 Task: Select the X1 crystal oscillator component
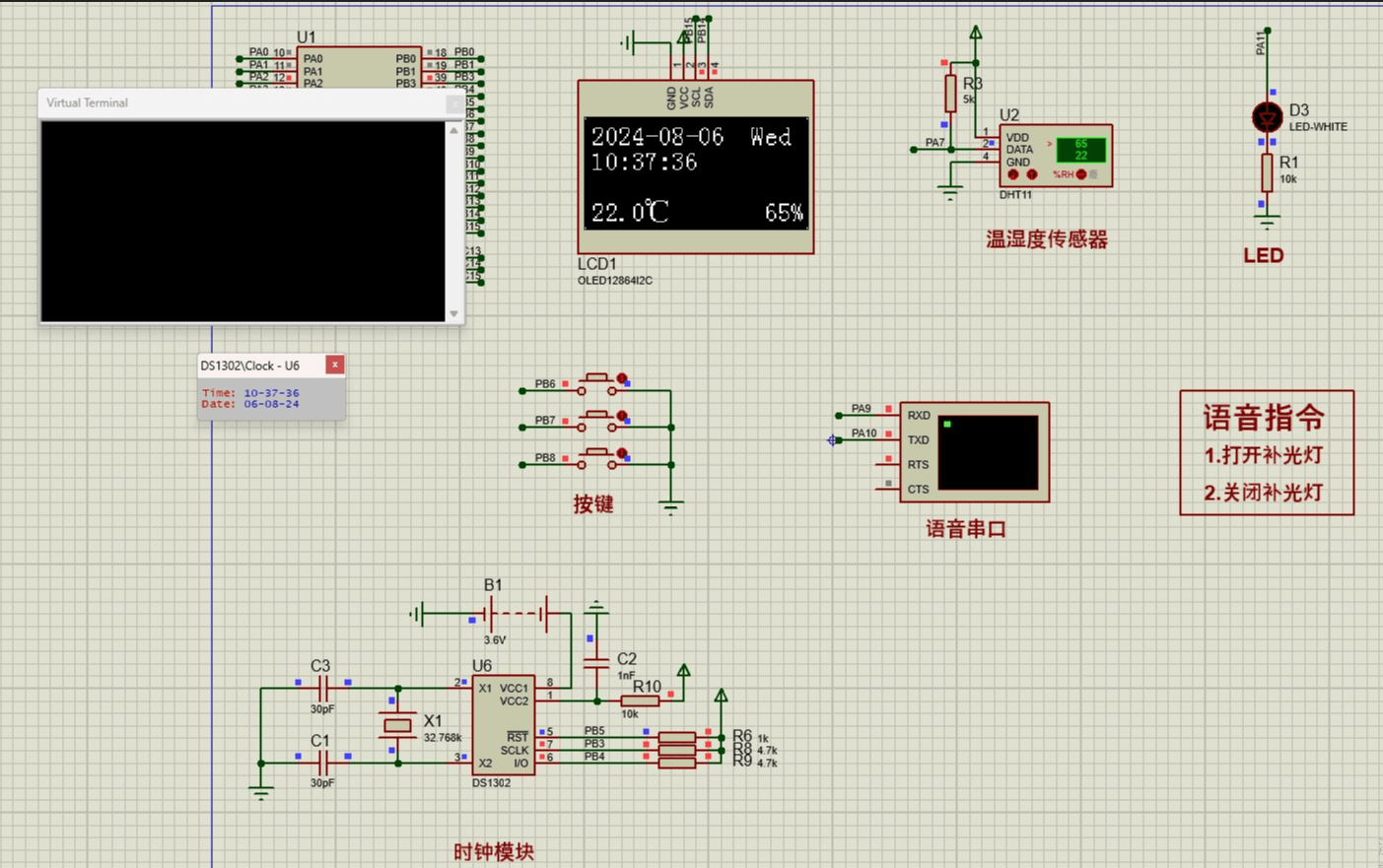click(x=397, y=725)
